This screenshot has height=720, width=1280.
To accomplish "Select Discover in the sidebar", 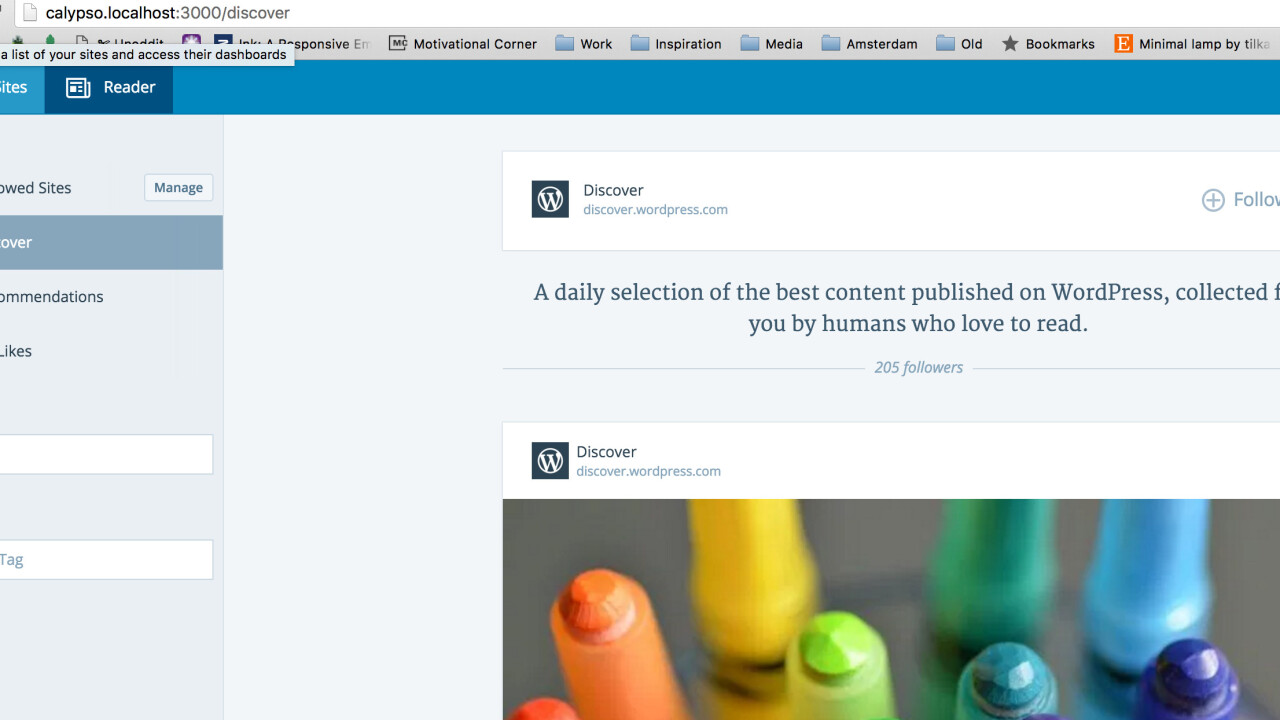I will pyautogui.click(x=100, y=242).
